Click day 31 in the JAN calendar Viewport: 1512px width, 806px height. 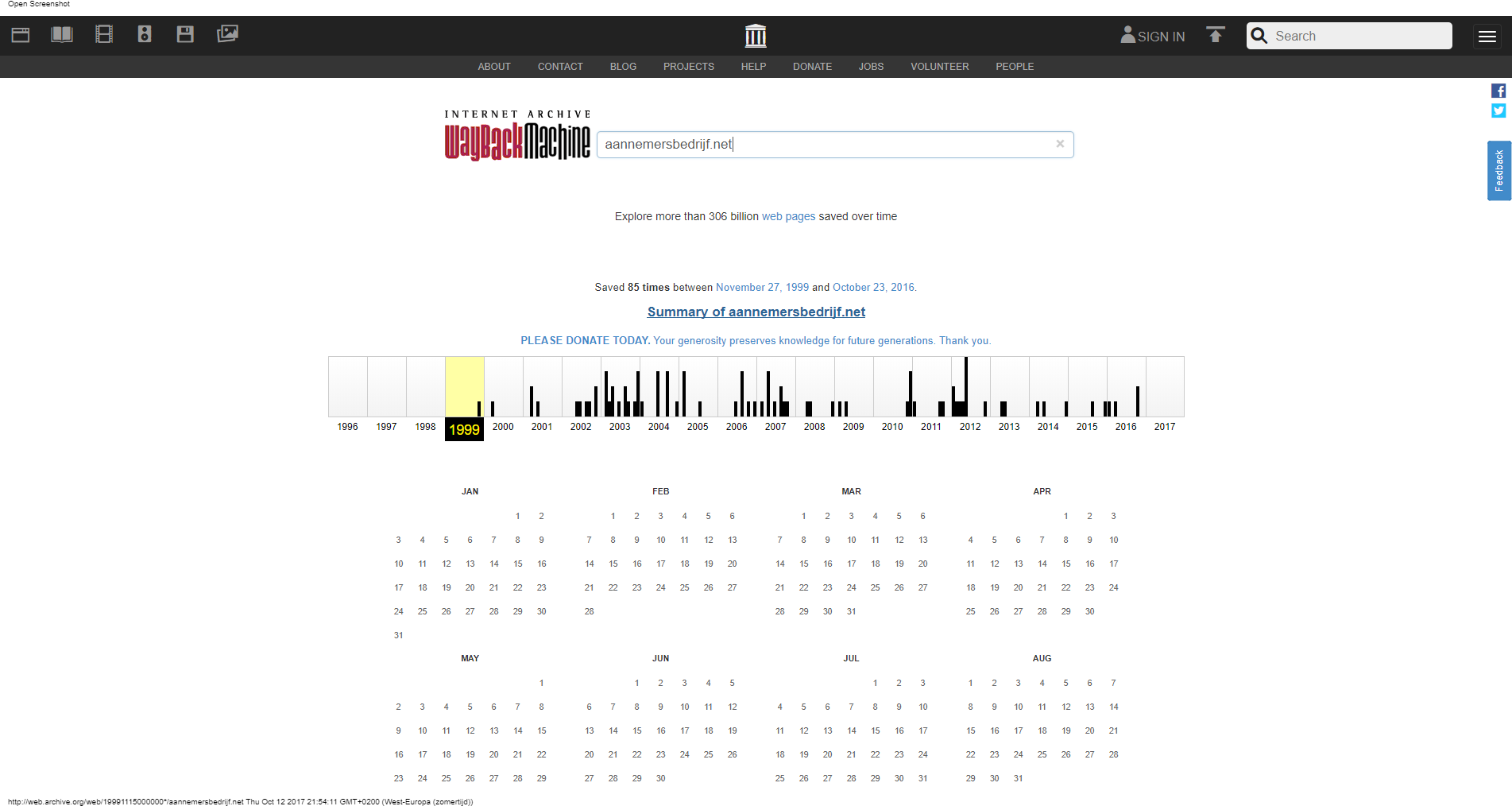pos(398,635)
